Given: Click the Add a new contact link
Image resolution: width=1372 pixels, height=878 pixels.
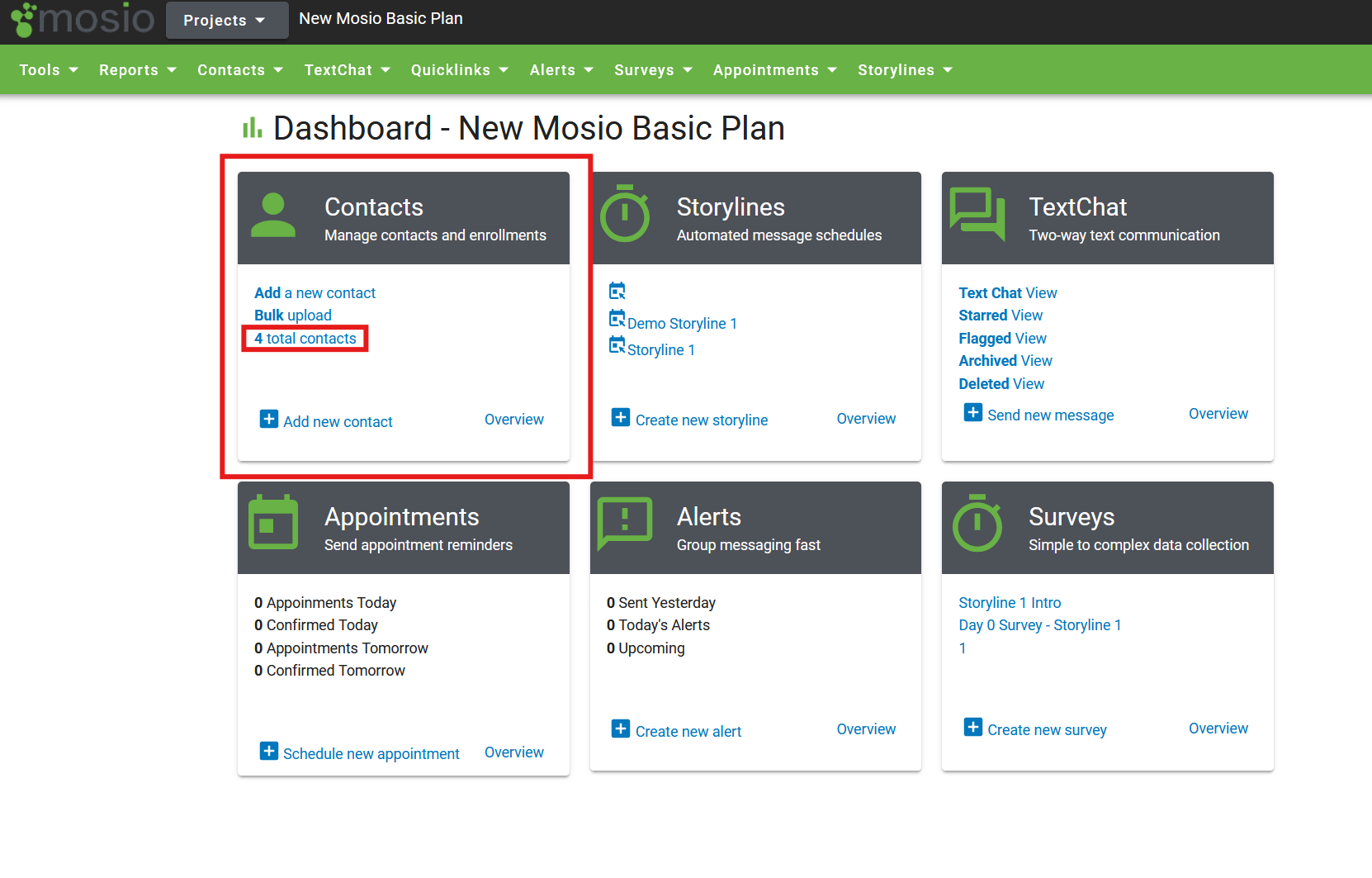Looking at the screenshot, I should click(315, 293).
